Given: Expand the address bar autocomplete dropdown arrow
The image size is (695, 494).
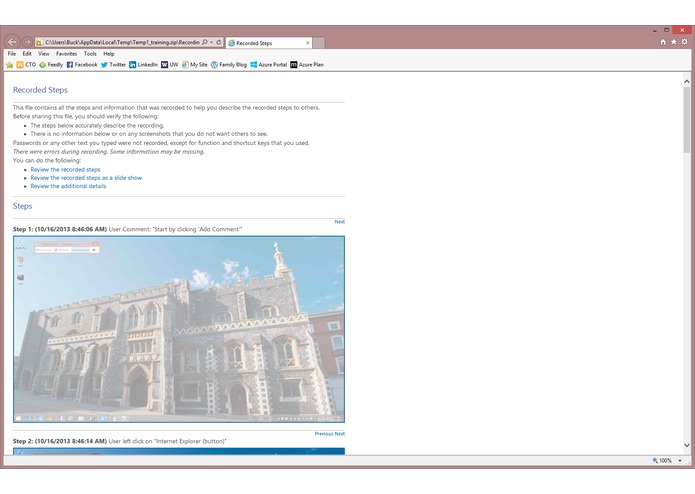Looking at the screenshot, I should point(211,43).
